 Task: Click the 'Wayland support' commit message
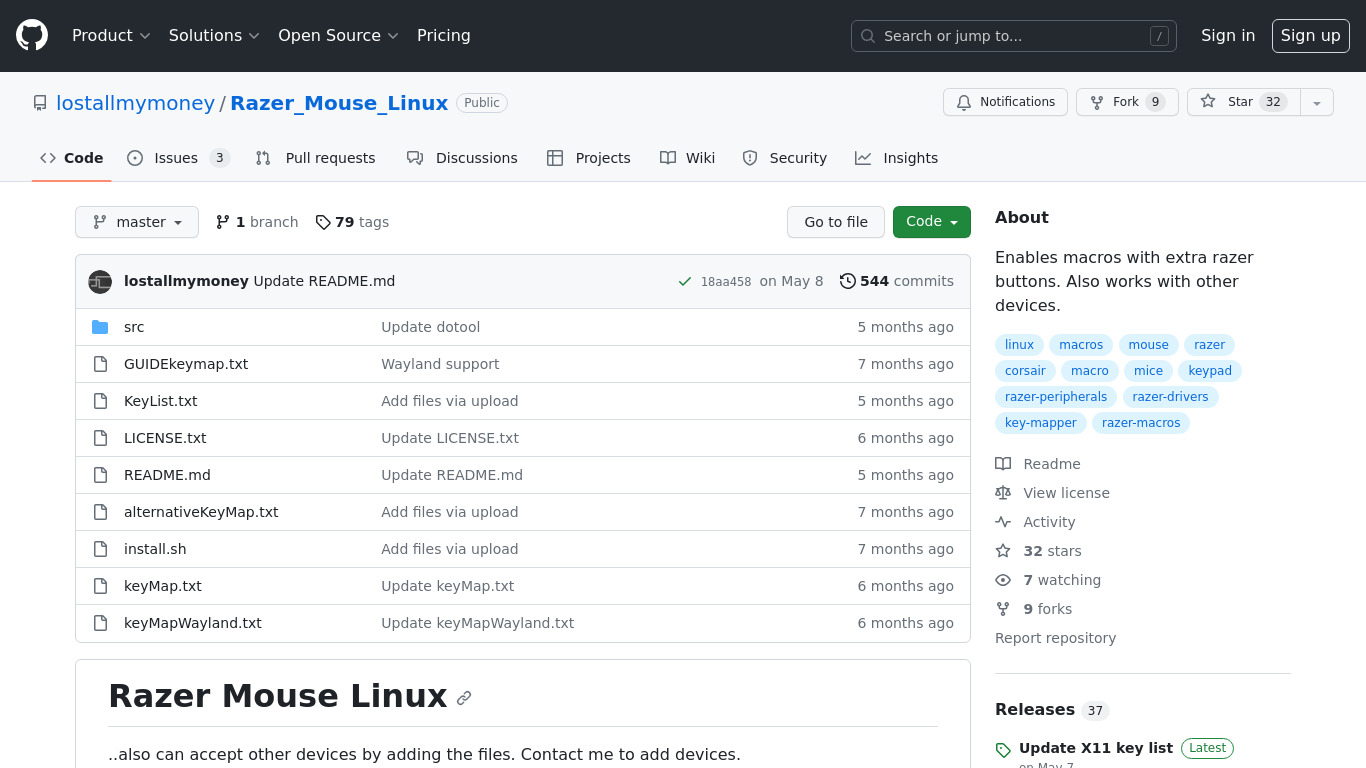point(440,364)
